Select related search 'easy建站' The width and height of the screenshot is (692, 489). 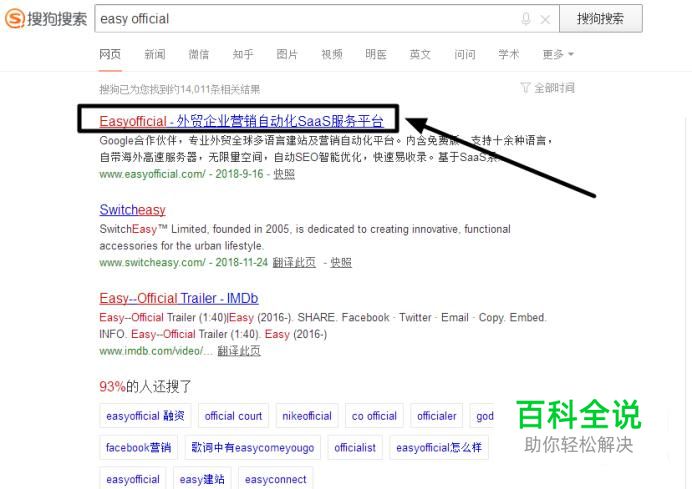click(x=202, y=479)
